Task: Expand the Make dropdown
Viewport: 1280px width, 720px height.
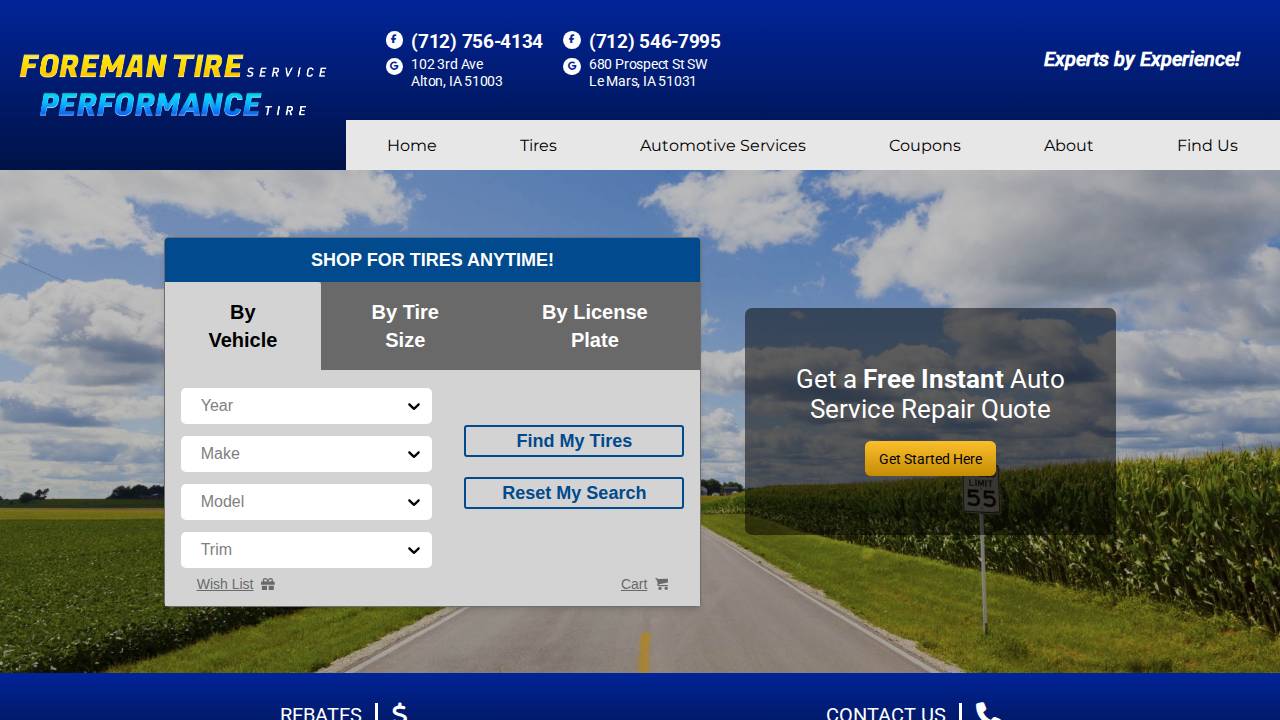Action: [306, 454]
